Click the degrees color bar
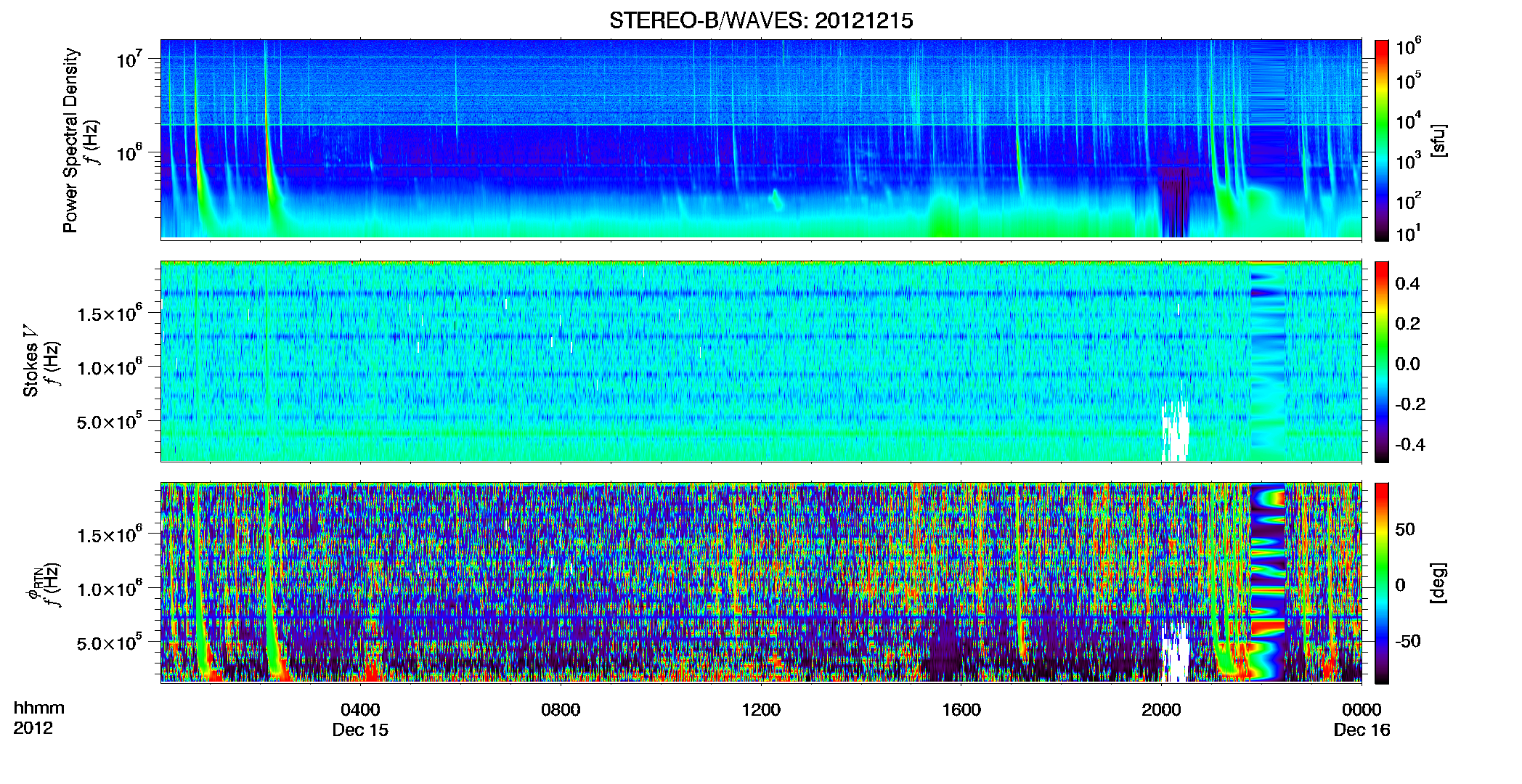Screen dimensions: 1522x784 (1382, 583)
